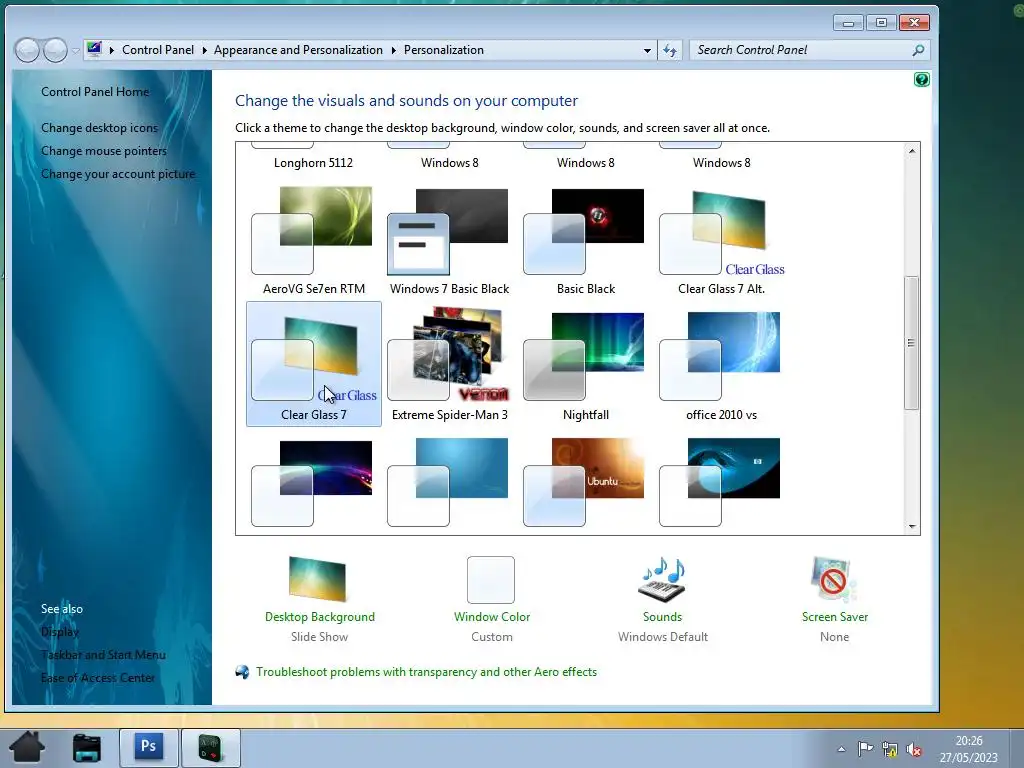Click the Control Panel icon in address bar
The image size is (1024, 768).
click(x=95, y=49)
